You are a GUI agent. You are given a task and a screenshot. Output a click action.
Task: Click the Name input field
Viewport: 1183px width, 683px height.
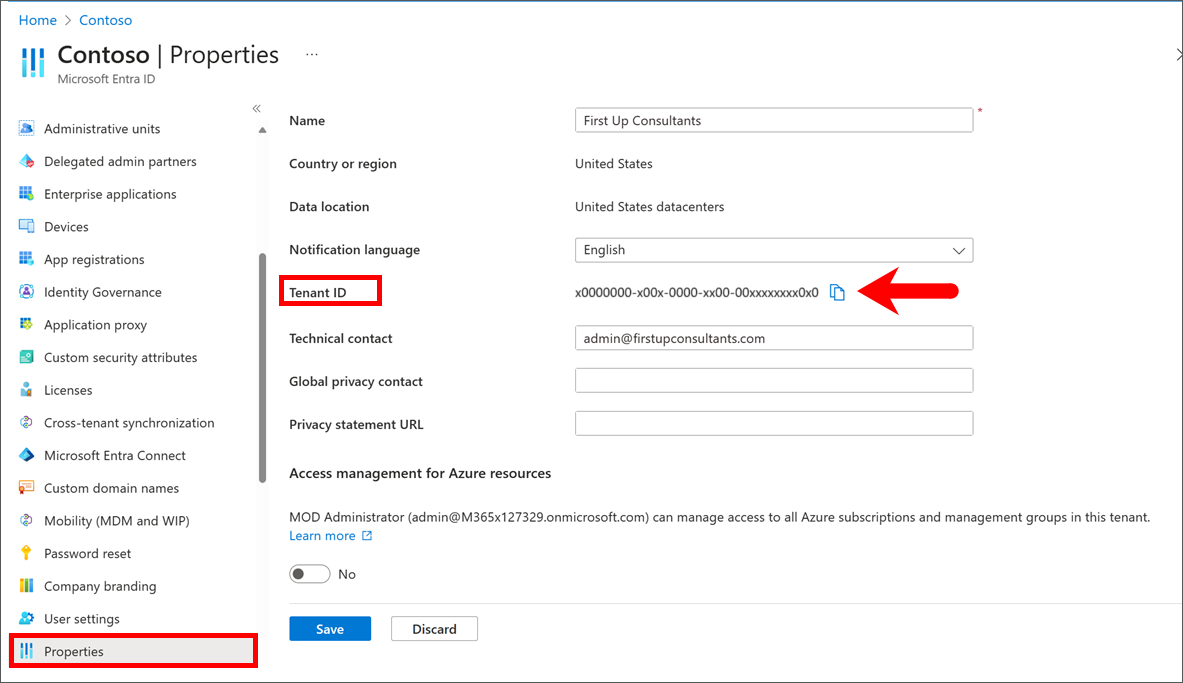(x=774, y=120)
